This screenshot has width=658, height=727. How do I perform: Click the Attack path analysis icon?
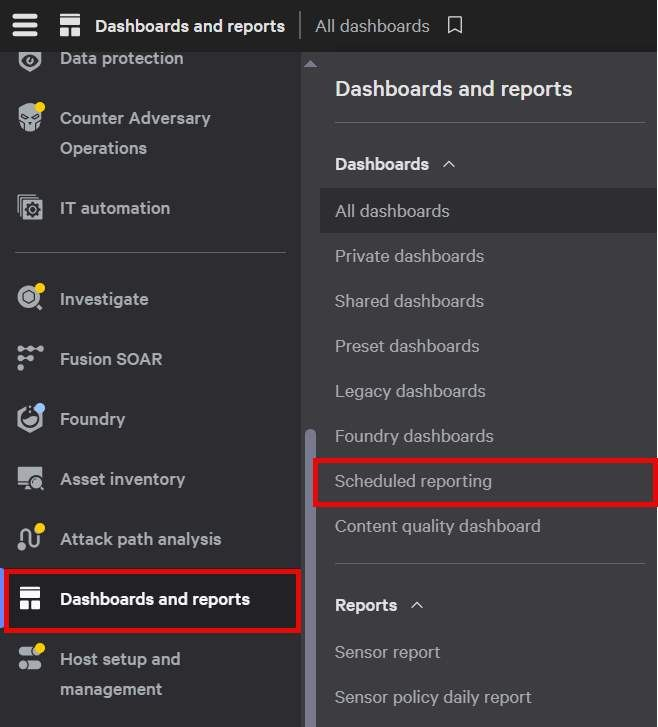click(31, 539)
